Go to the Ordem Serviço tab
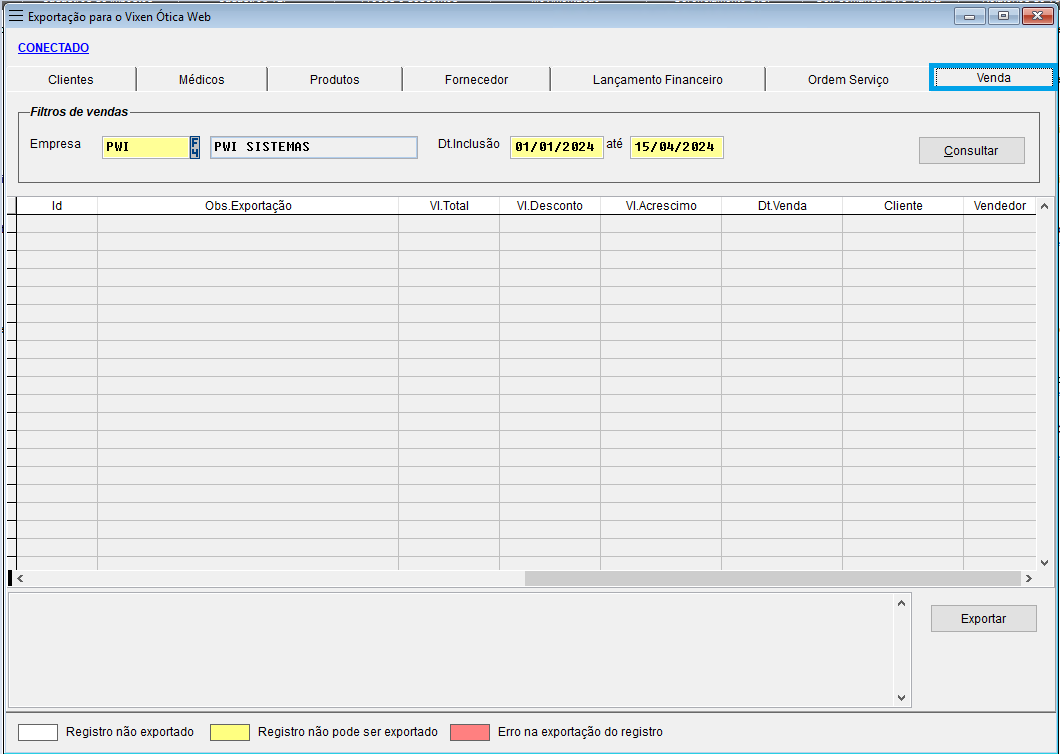Image resolution: width=1060 pixels, height=754 pixels. 848,80
